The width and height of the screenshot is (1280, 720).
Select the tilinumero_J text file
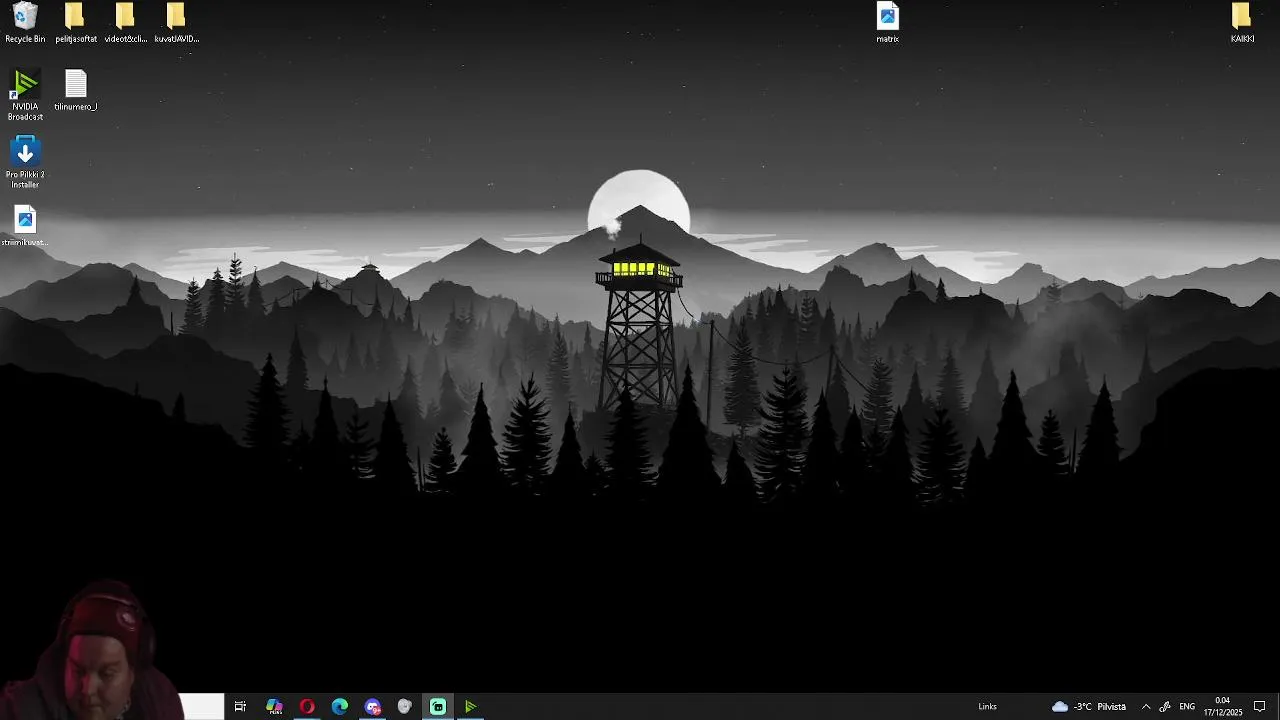tap(76, 90)
